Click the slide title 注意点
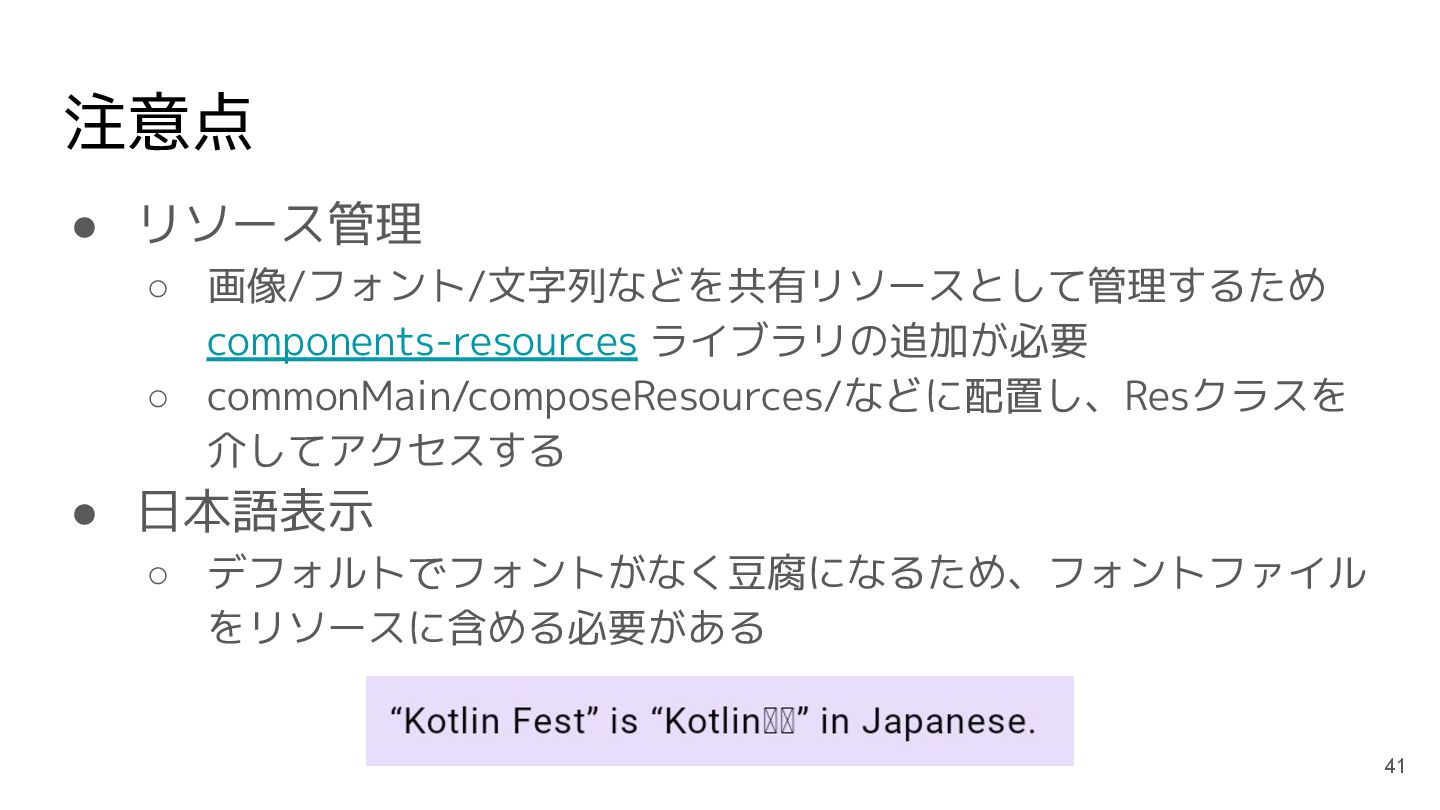This screenshot has width=1440, height=810. [158, 122]
